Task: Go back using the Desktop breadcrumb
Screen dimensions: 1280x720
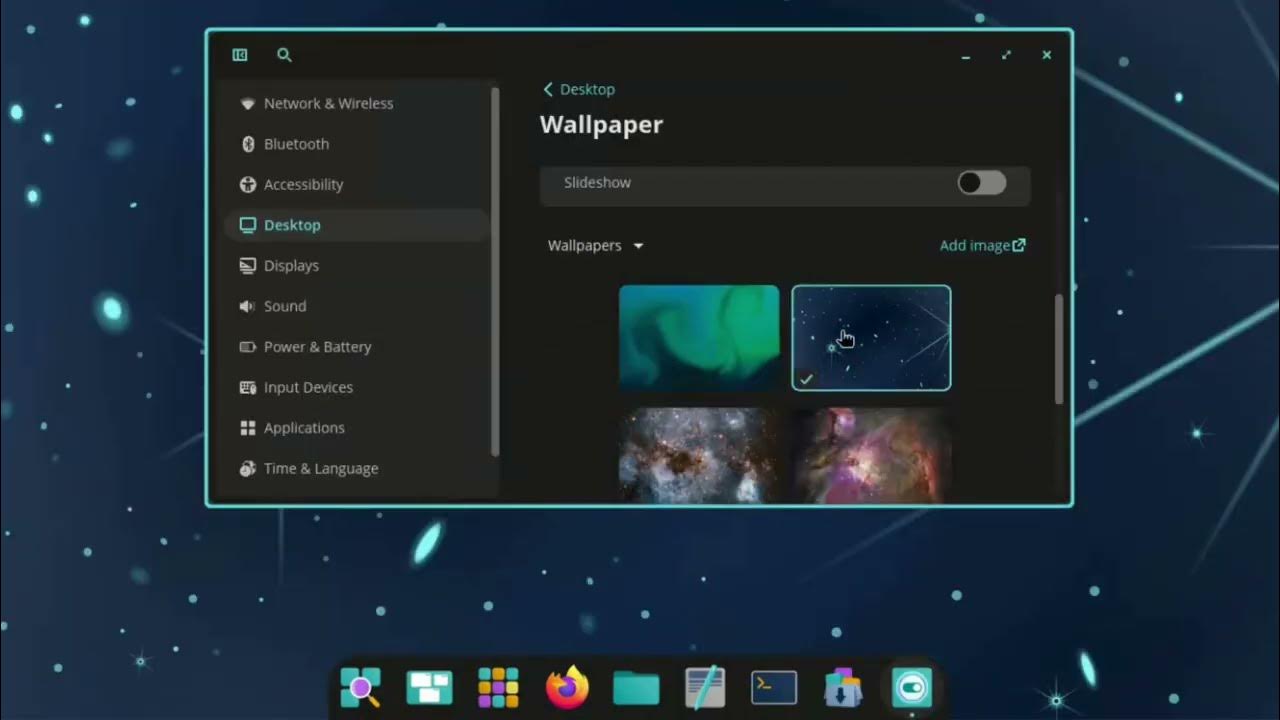Action: [x=579, y=89]
